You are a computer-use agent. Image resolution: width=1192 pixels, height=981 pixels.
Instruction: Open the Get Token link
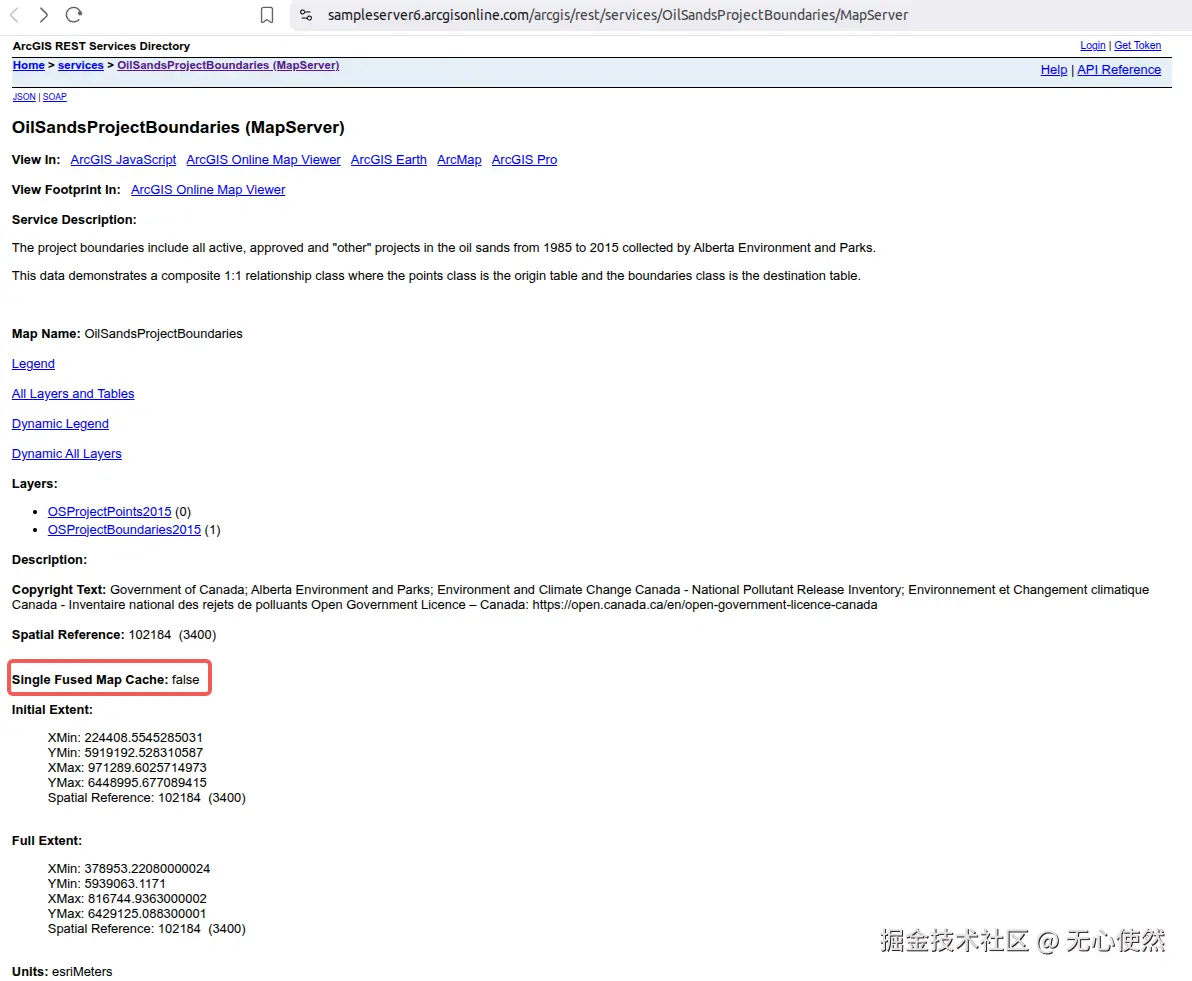(x=1137, y=46)
